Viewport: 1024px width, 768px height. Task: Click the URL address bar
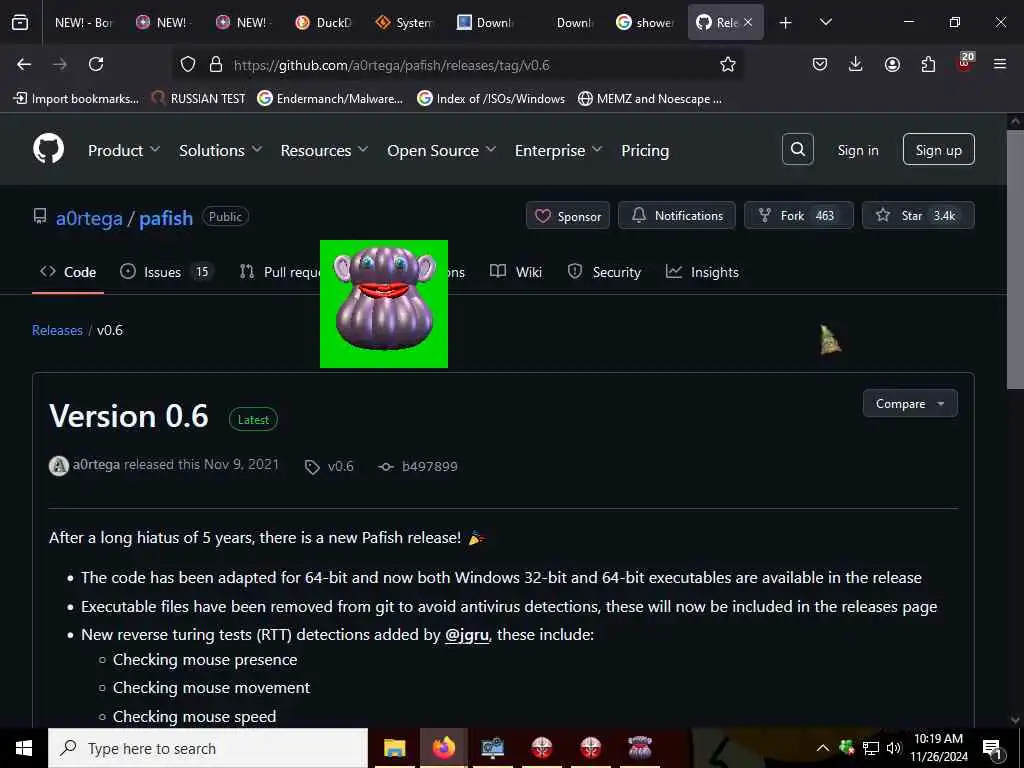point(457,65)
